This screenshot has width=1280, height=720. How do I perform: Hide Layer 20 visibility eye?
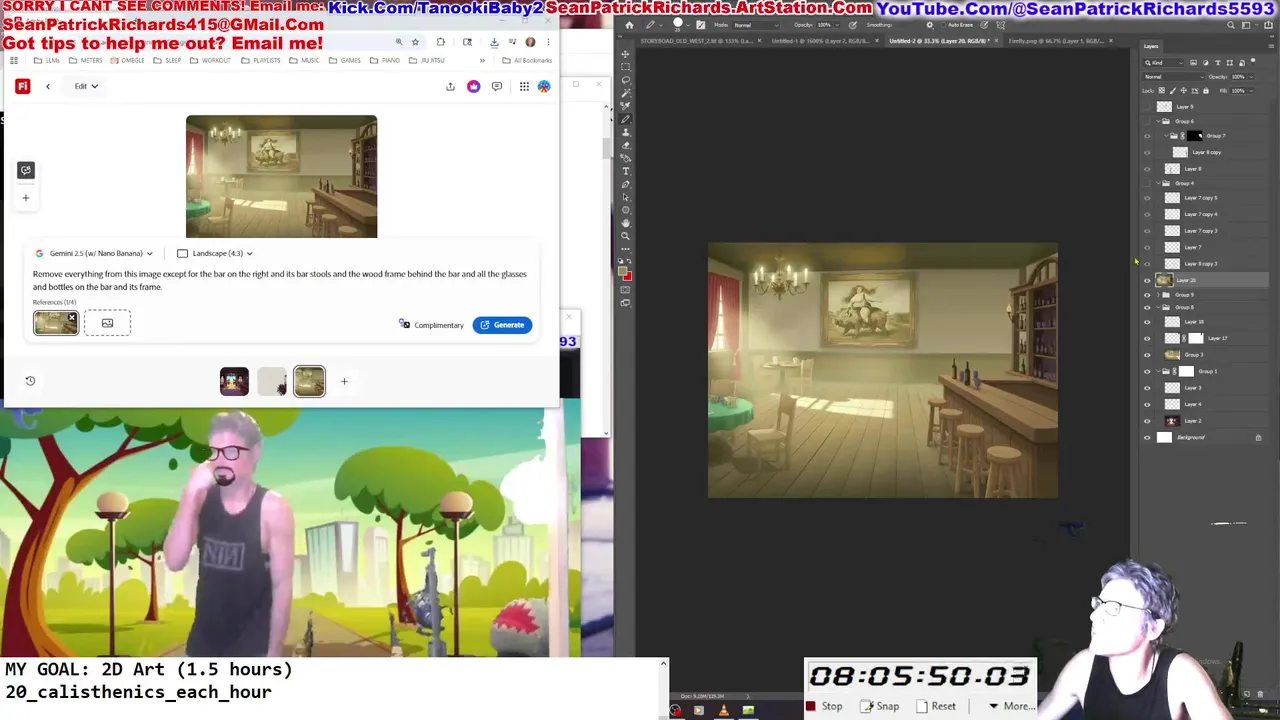coord(1147,280)
